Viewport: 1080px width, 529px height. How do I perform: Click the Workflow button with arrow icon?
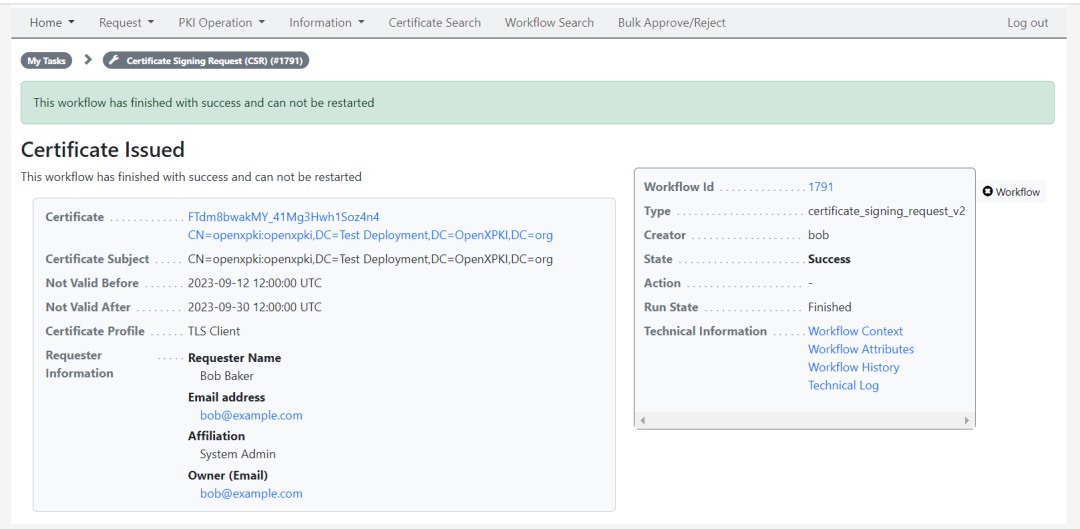1011,192
